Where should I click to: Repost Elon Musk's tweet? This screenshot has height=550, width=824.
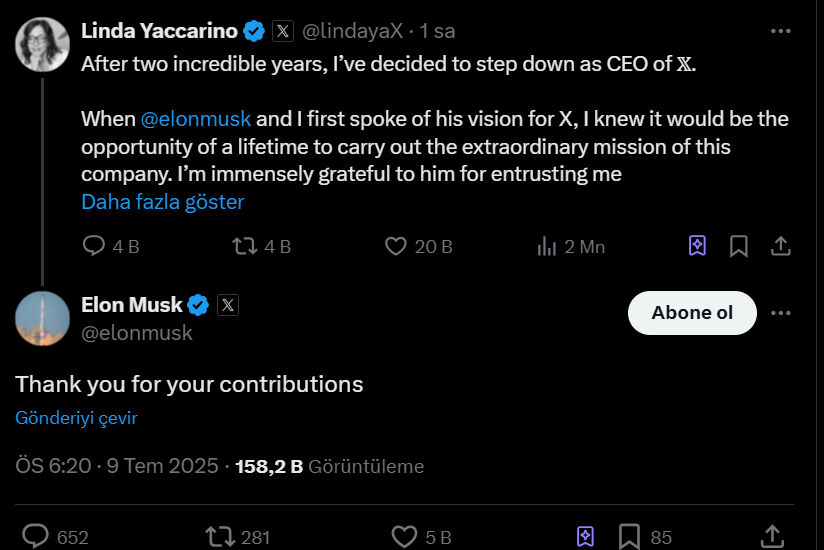(217, 537)
